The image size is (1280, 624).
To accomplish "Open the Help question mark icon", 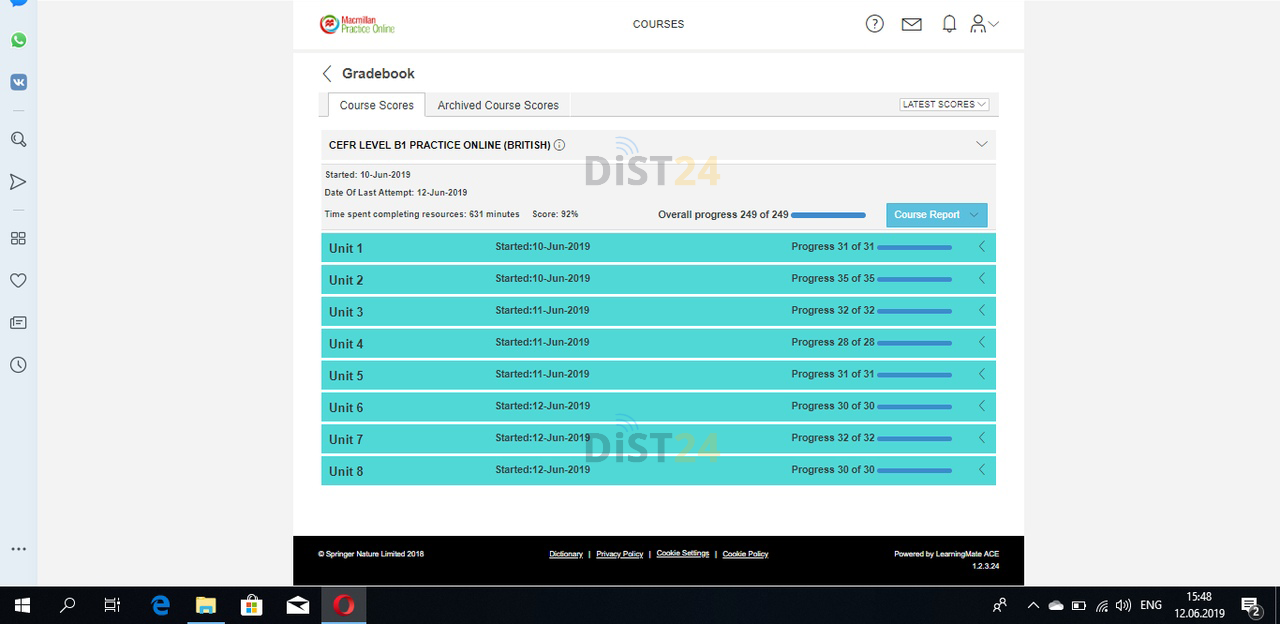I will coord(874,23).
